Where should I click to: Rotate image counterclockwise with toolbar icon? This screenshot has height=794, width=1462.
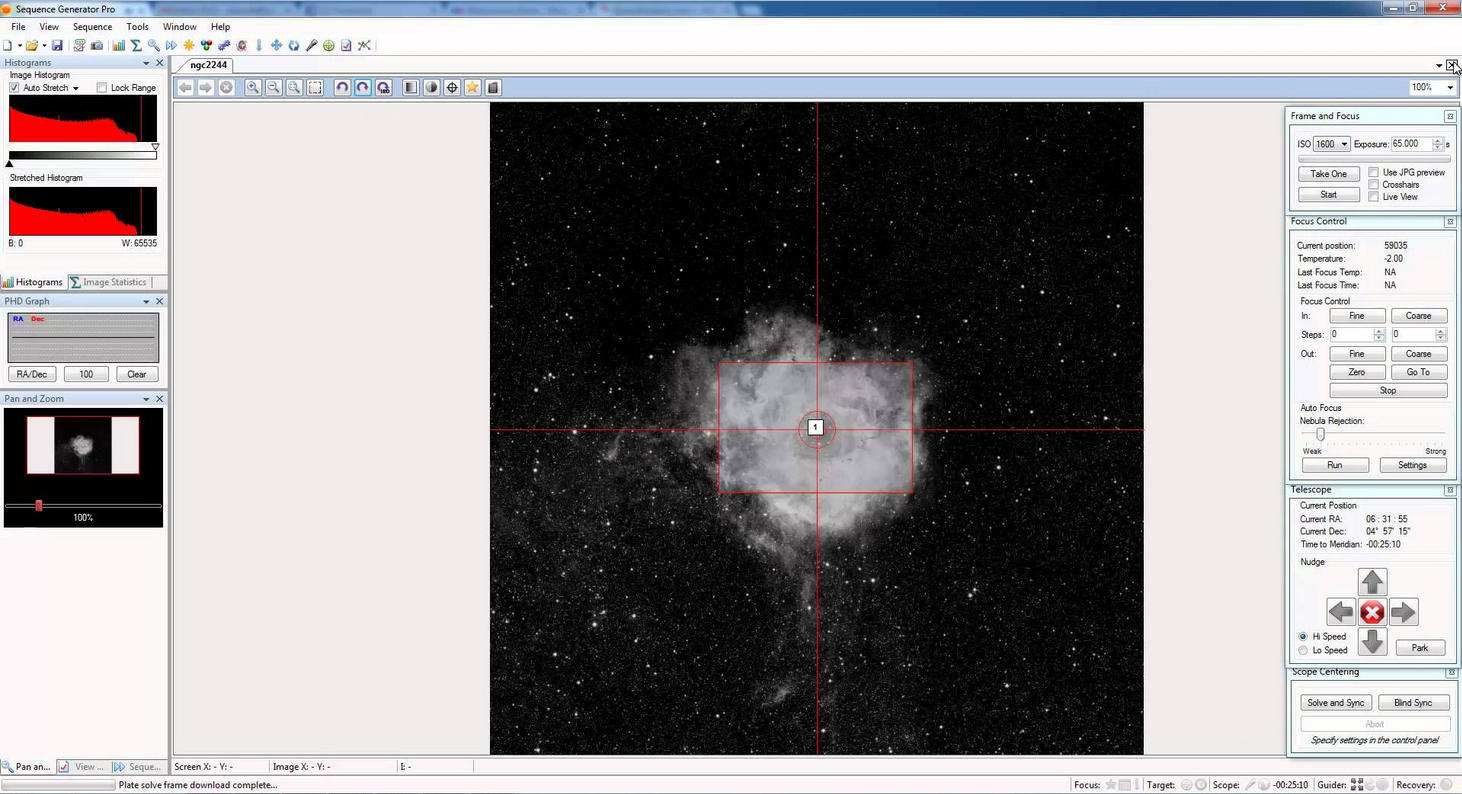pos(342,87)
